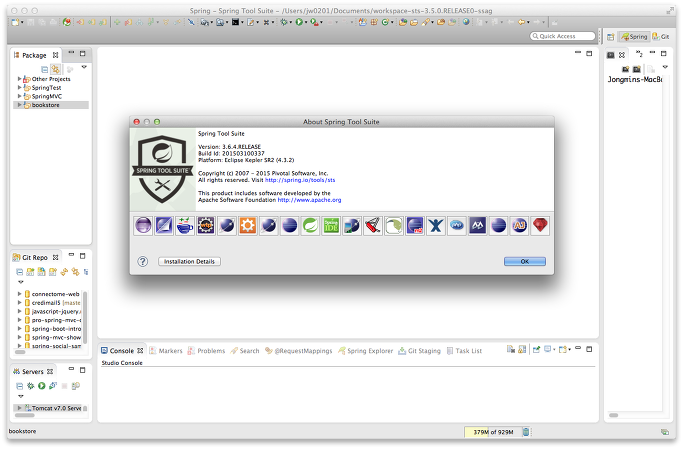Viewport: 683px width, 449px height.
Task: Click the Run green play button in main toolbar
Action: 299,22
